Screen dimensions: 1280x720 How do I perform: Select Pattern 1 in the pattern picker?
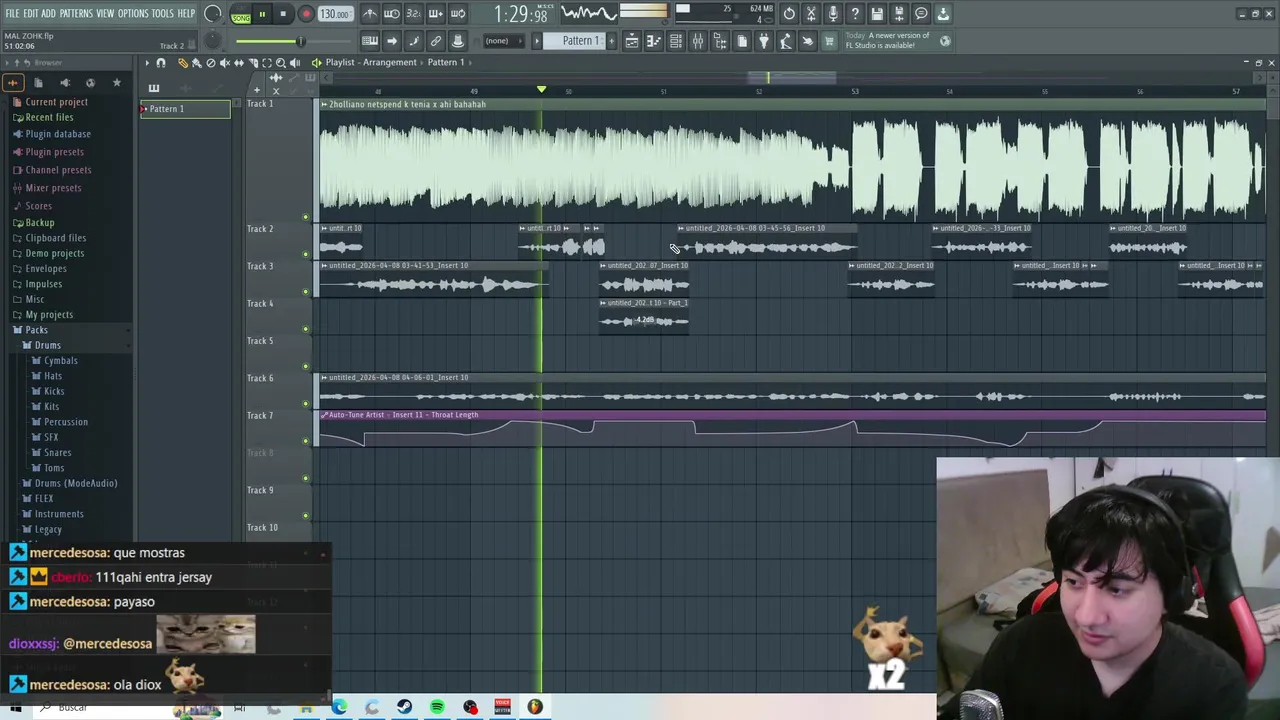pyautogui.click(x=185, y=109)
